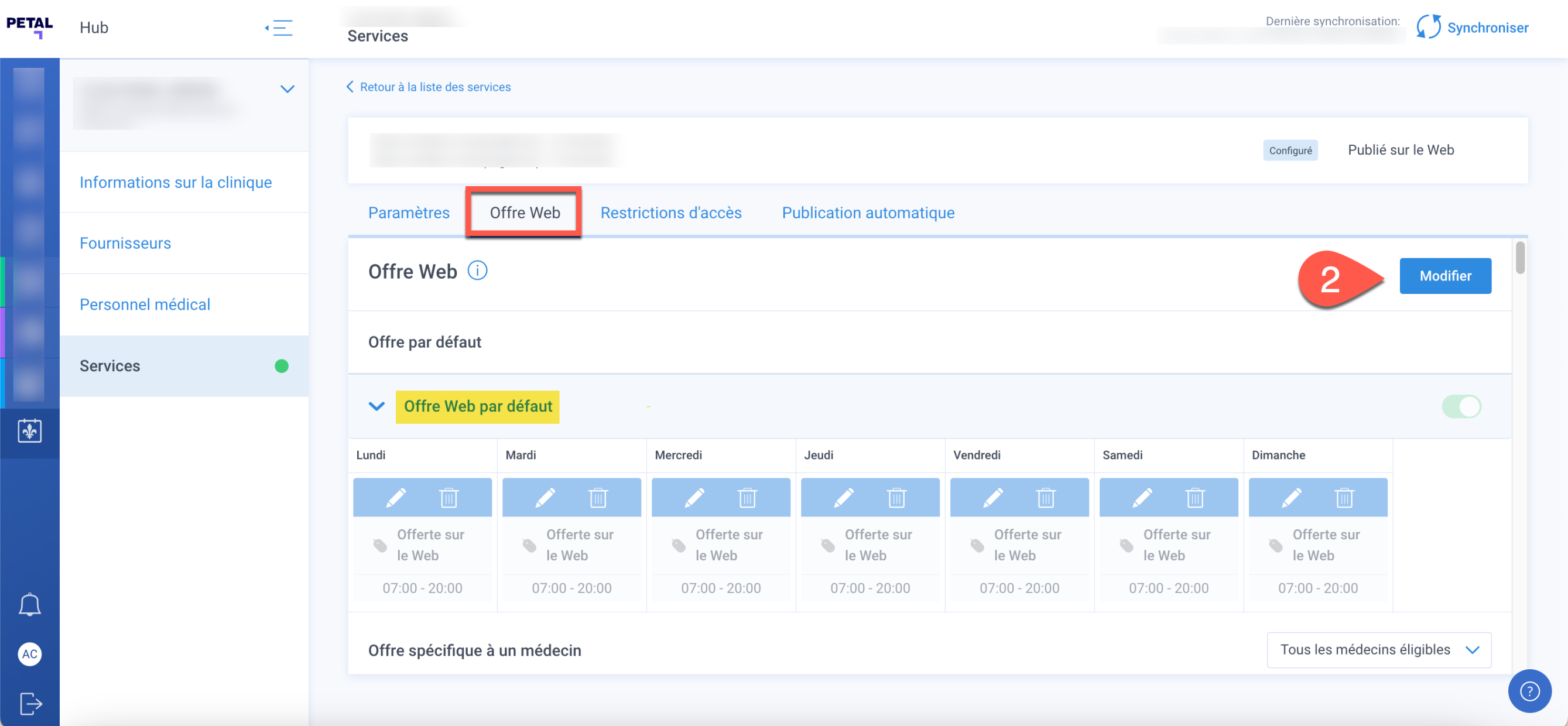Click the fleur-de-lis calendar sidebar icon
This screenshot has width=1568, height=726.
(x=29, y=431)
